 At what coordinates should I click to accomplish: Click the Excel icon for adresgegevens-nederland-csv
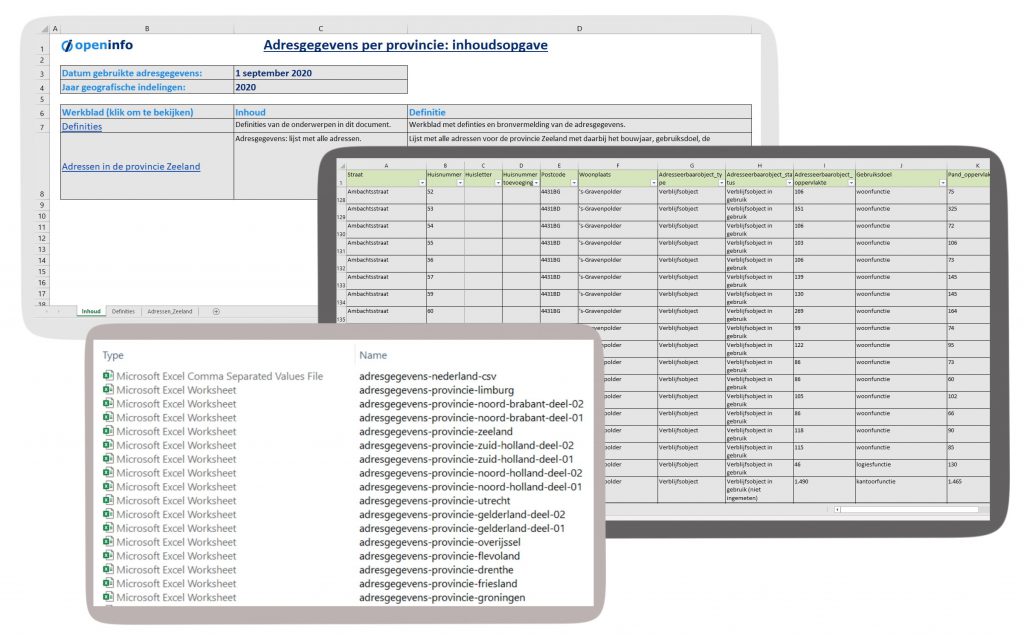point(108,376)
